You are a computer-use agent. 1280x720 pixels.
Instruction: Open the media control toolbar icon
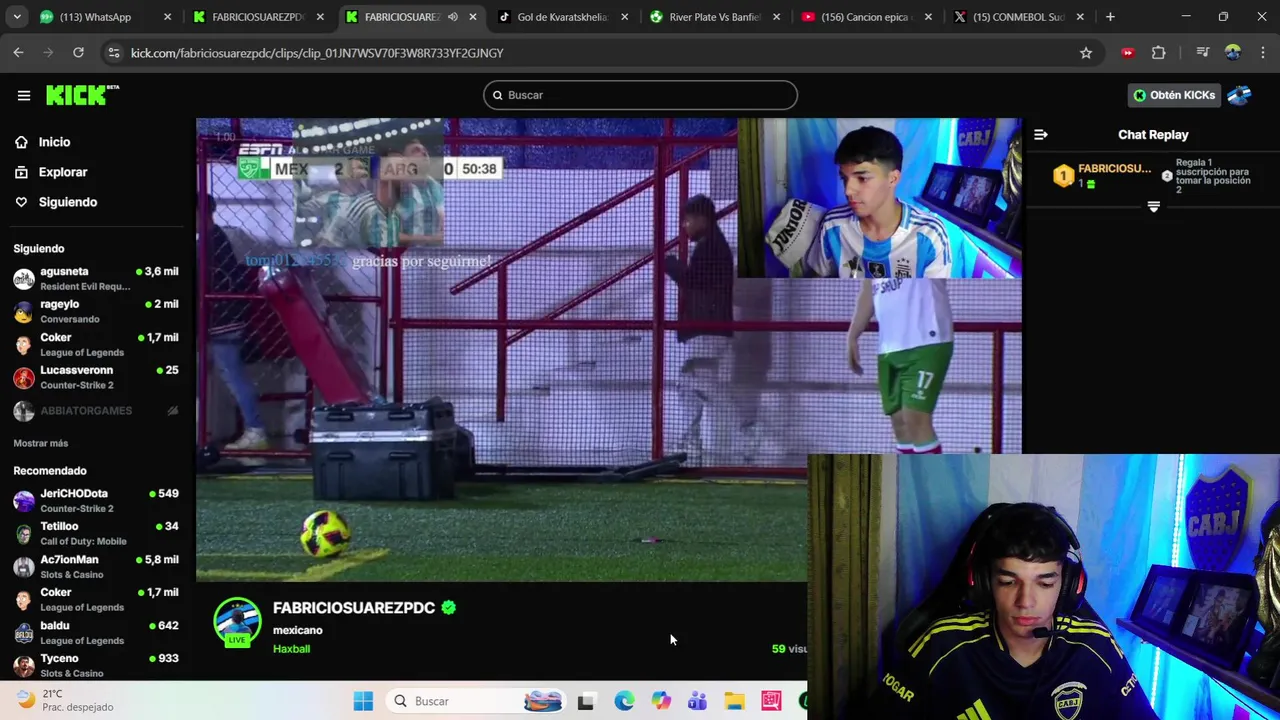point(1203,53)
